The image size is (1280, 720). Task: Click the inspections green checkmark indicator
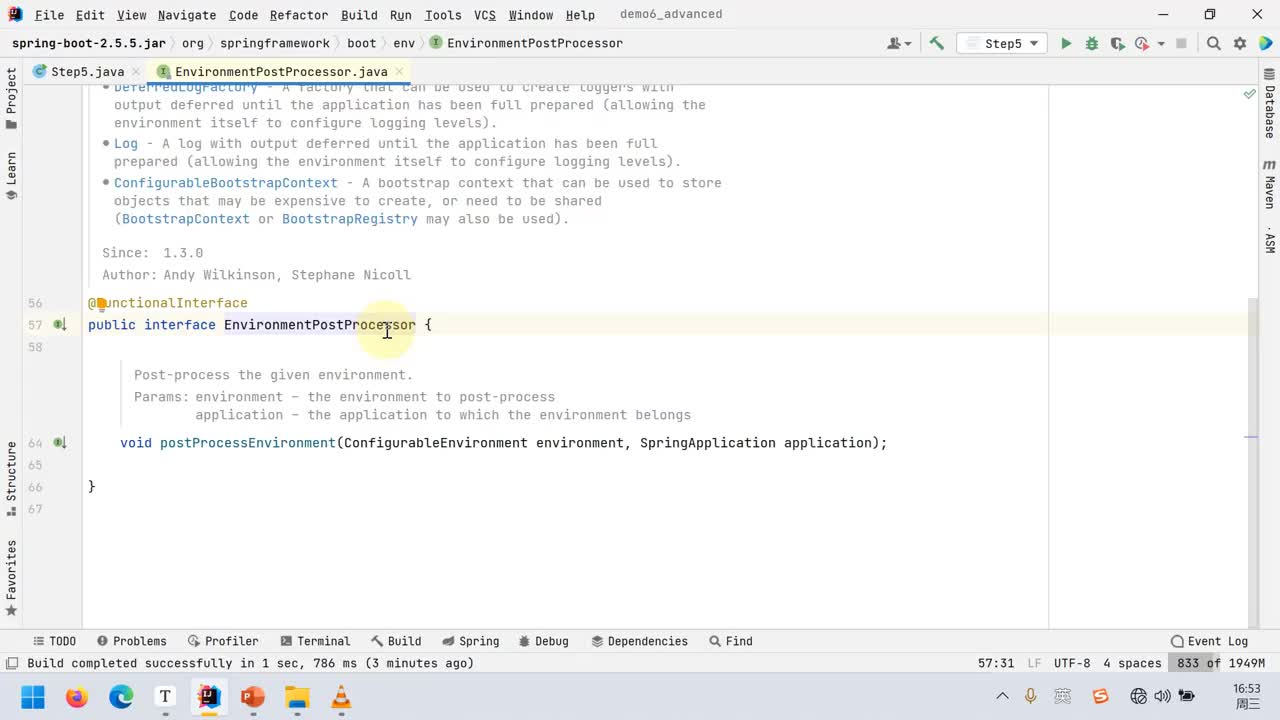tap(1249, 94)
